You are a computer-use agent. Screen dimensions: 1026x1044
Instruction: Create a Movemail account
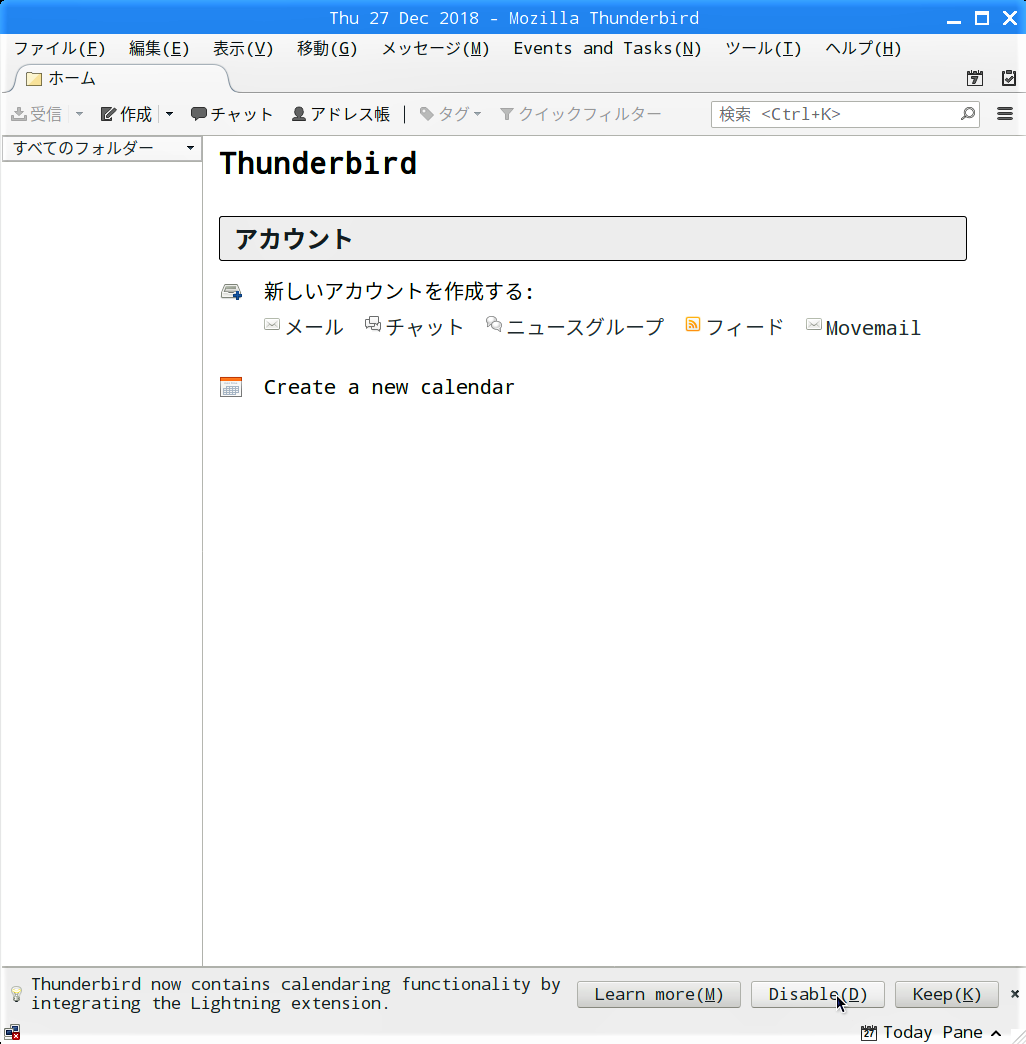tap(864, 327)
